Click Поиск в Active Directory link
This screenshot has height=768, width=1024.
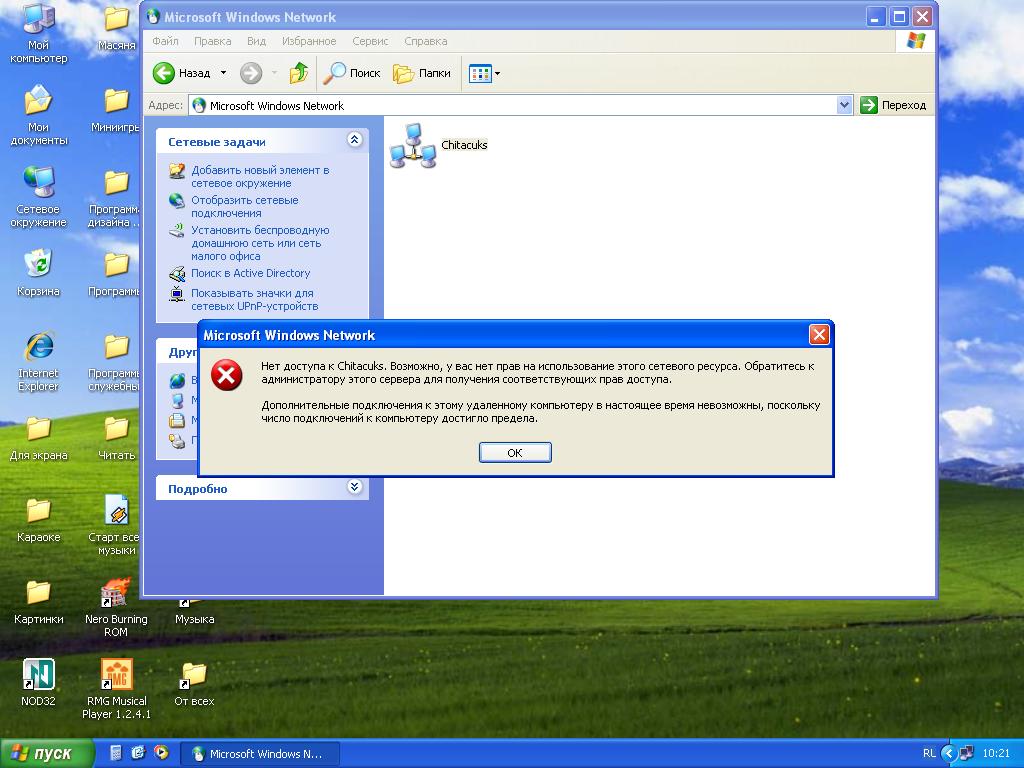point(250,273)
